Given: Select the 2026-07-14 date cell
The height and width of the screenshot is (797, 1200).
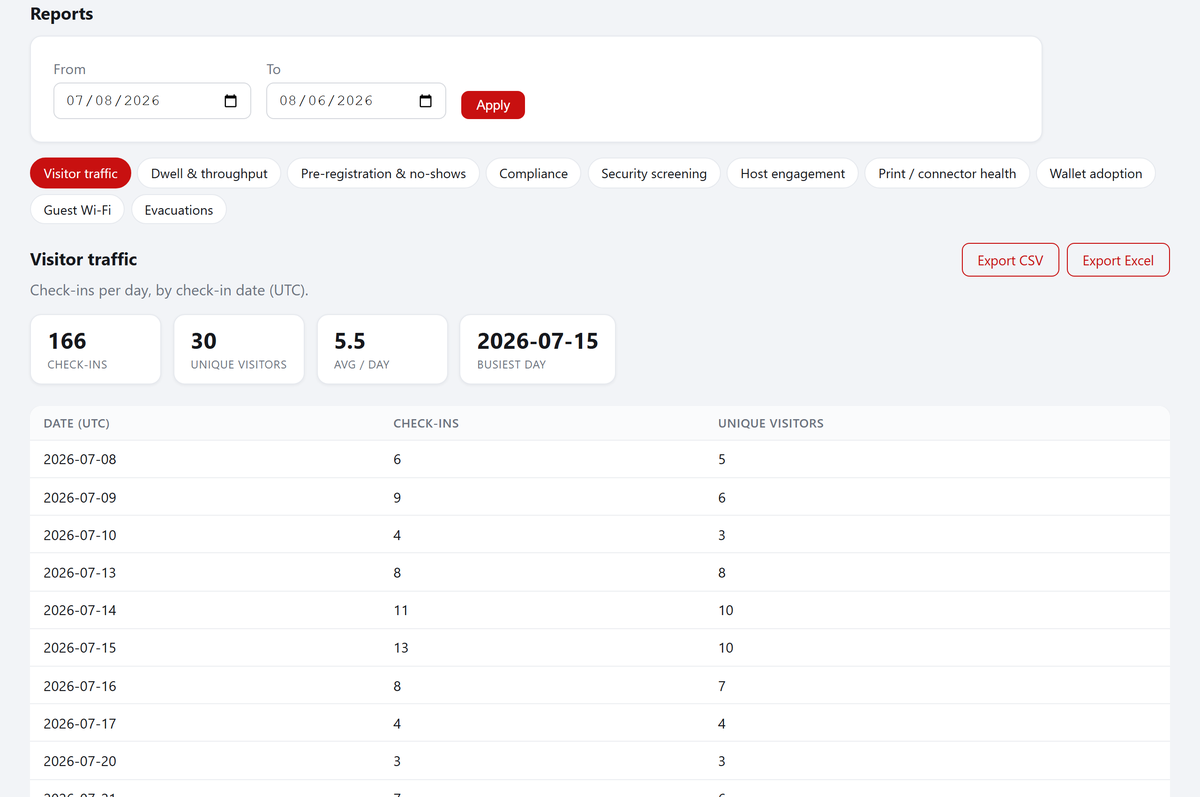Looking at the screenshot, I should (x=80, y=610).
